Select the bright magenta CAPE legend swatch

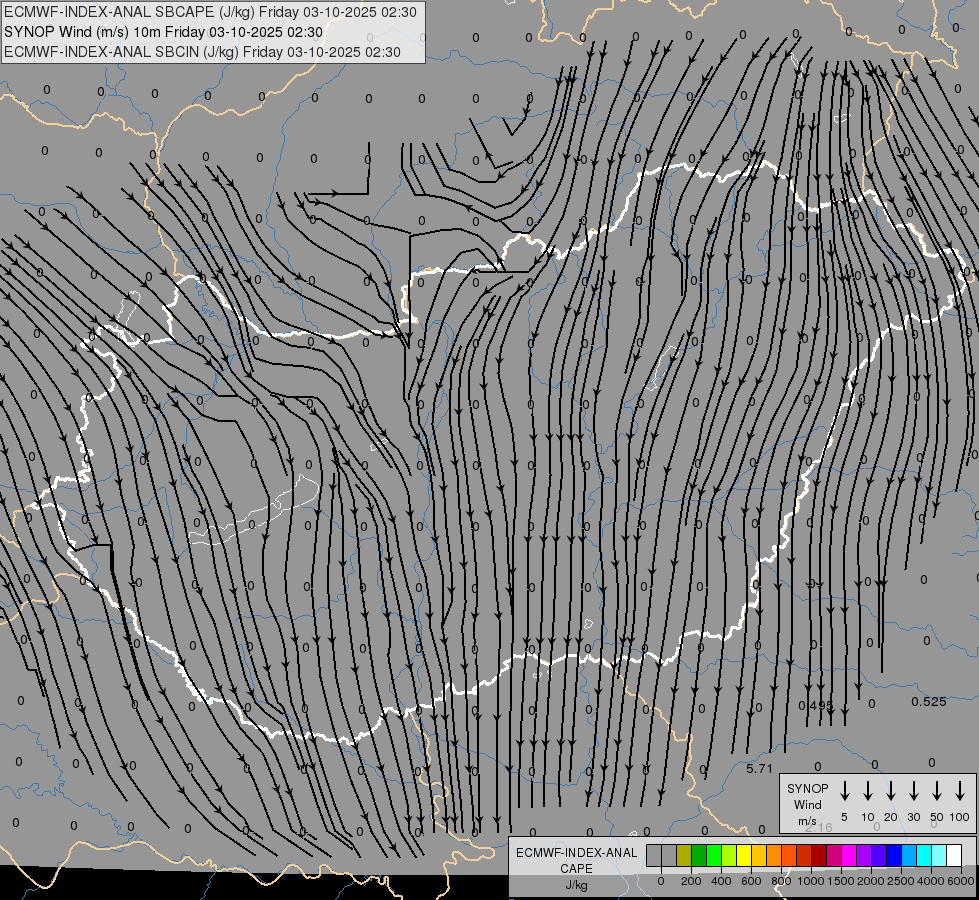(x=850, y=856)
